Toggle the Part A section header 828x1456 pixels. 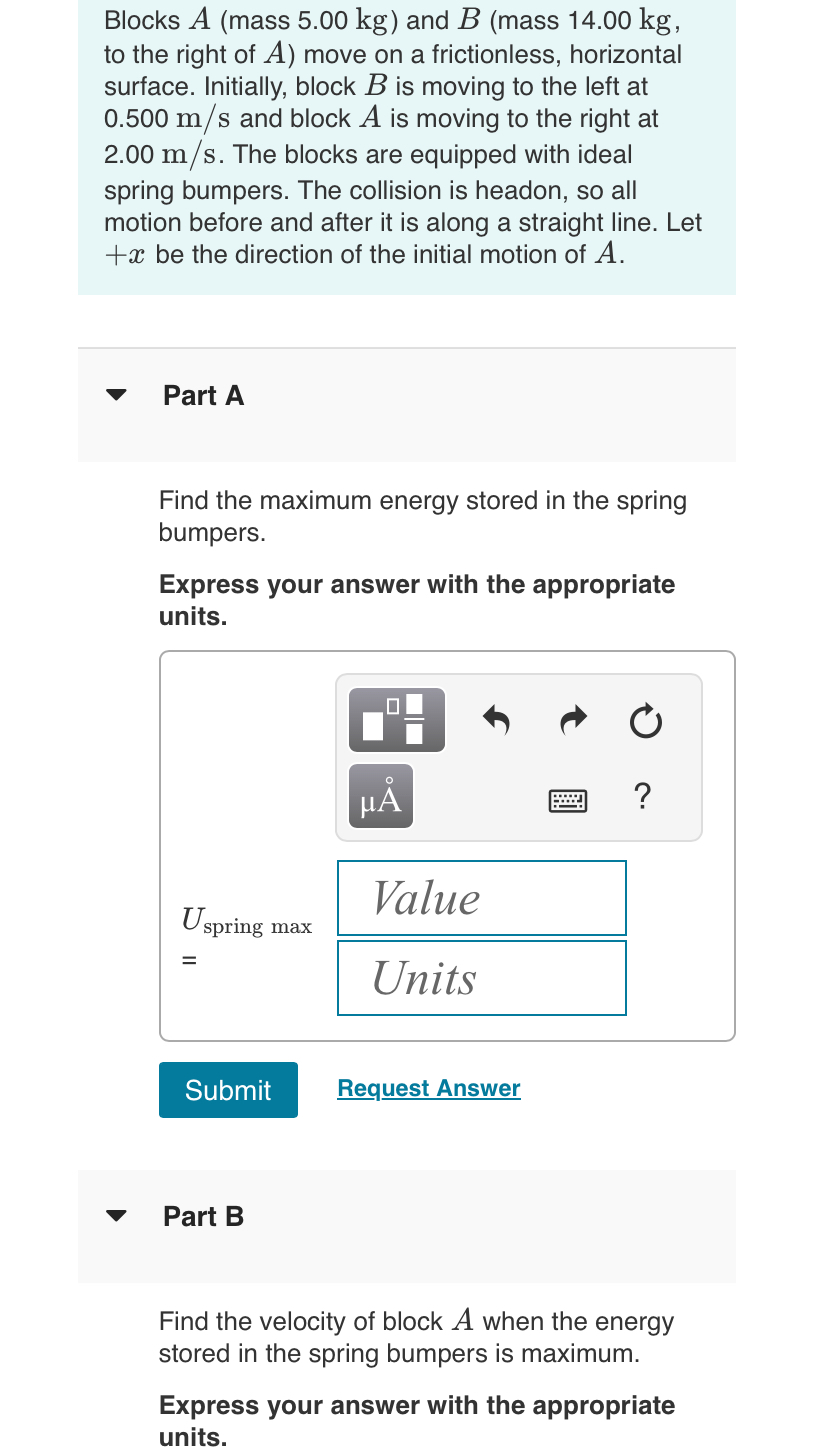(x=203, y=395)
